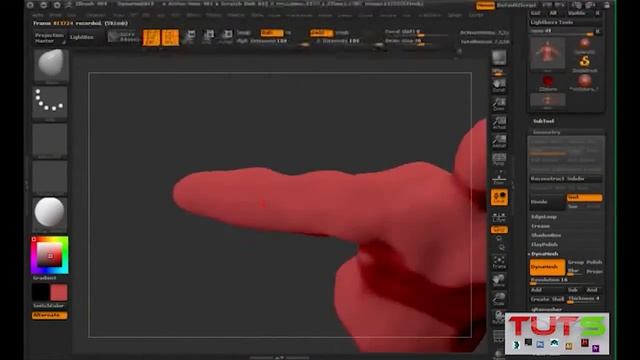Open the empty Texture slot

click(50, 177)
